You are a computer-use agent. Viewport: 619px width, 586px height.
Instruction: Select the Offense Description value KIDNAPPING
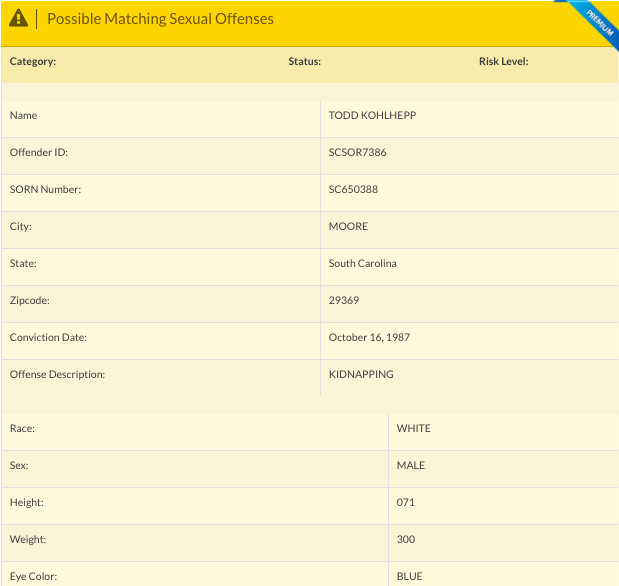tap(361, 374)
